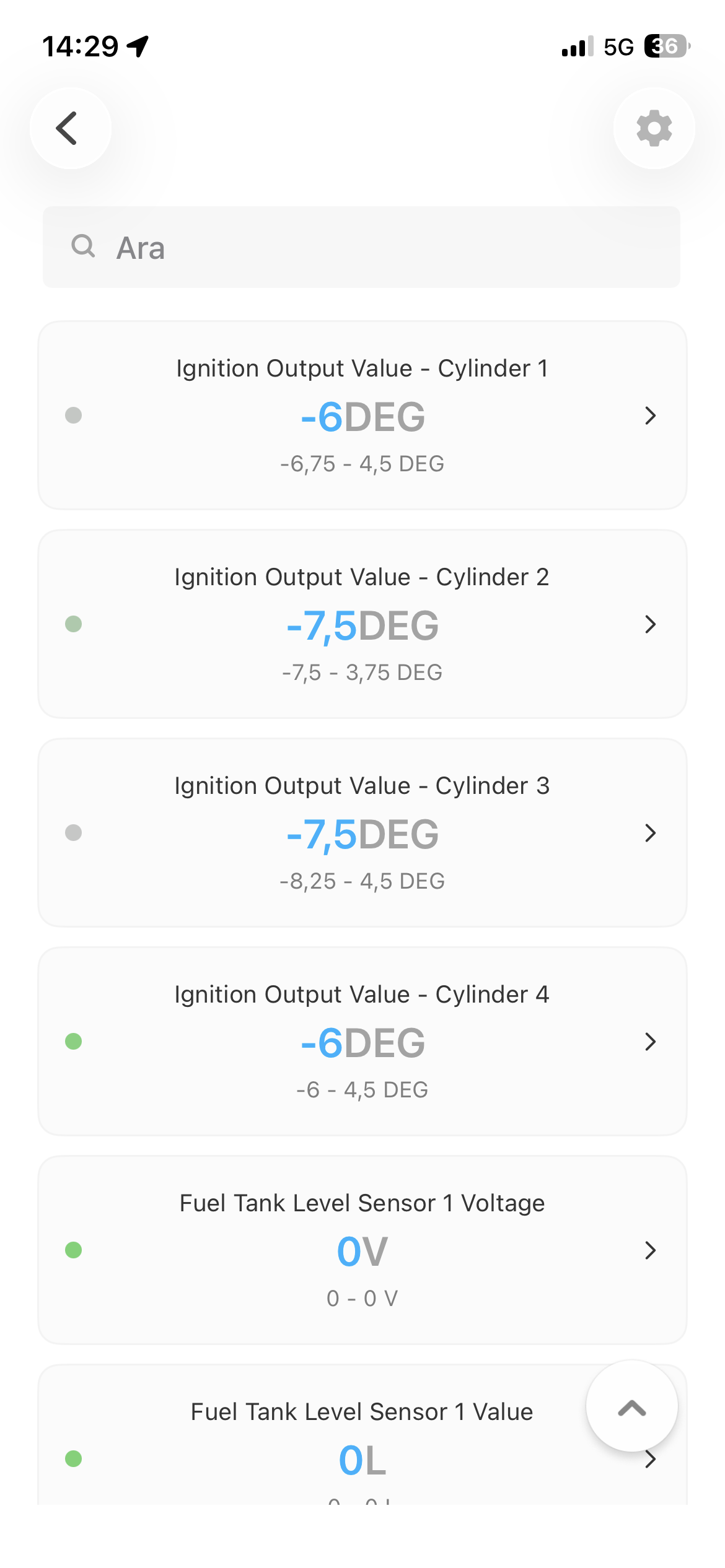Tap the back arrow button
This screenshot has height=1568, width=725.
pyautogui.click(x=71, y=128)
